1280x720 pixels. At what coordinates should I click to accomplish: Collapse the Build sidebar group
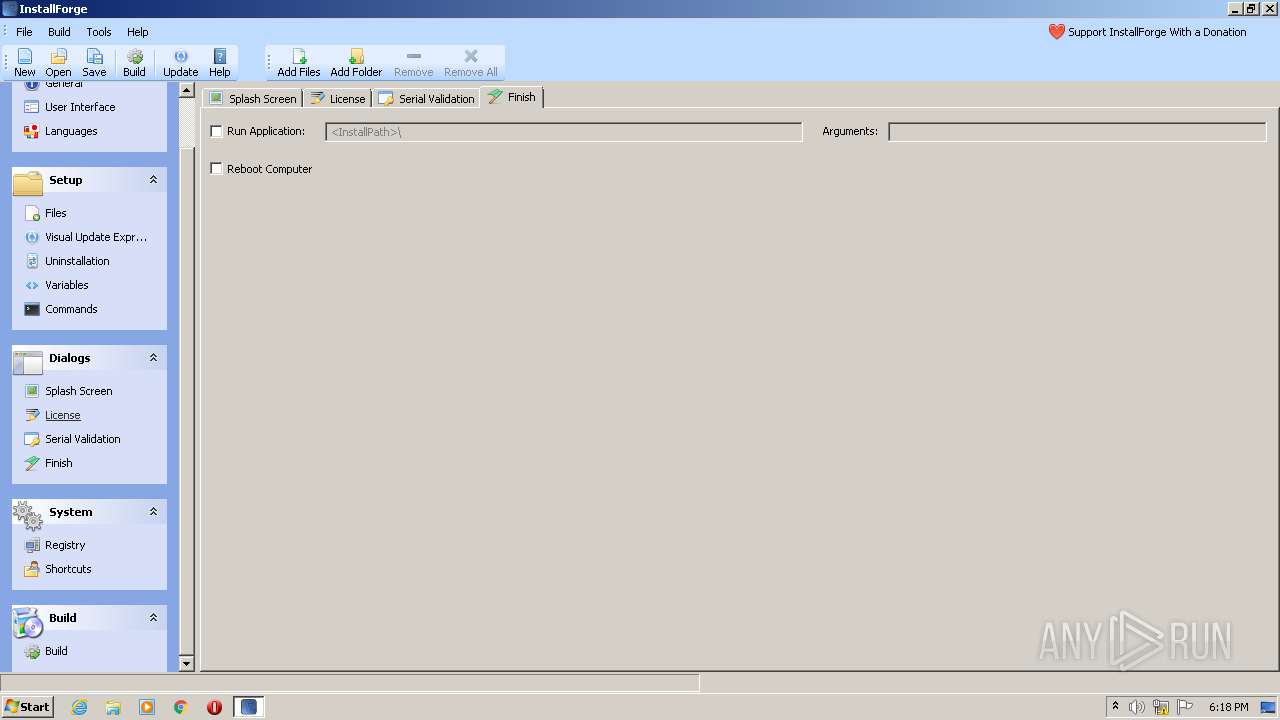click(x=153, y=618)
